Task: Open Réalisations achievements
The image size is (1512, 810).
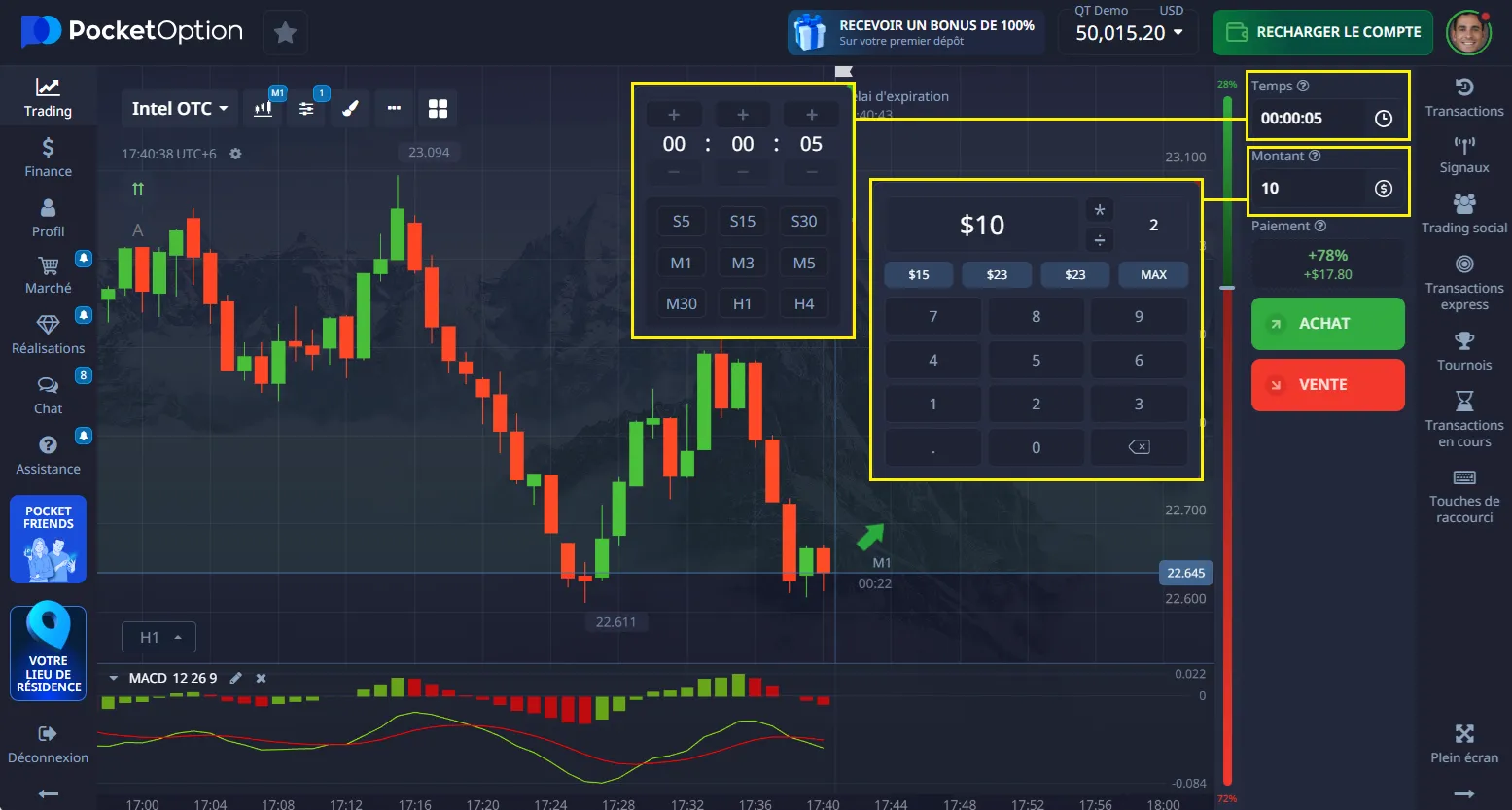Action: click(48, 335)
